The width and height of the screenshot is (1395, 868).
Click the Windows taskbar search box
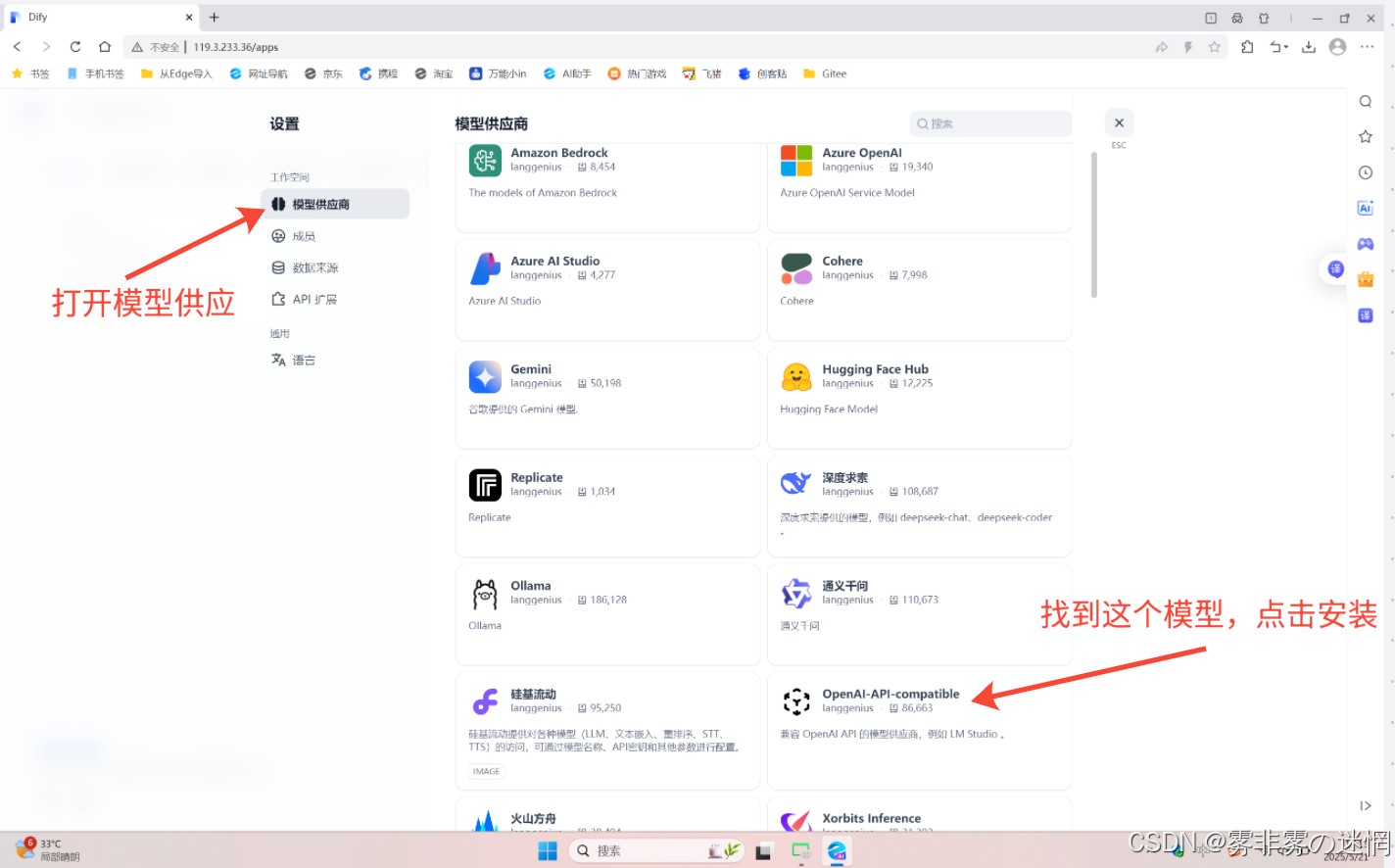click(656, 850)
